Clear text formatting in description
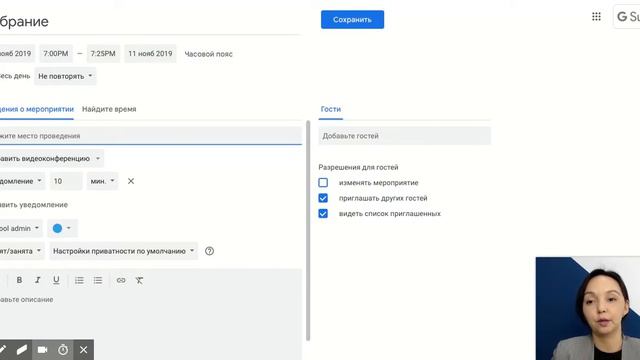640x360 pixels. click(x=139, y=280)
